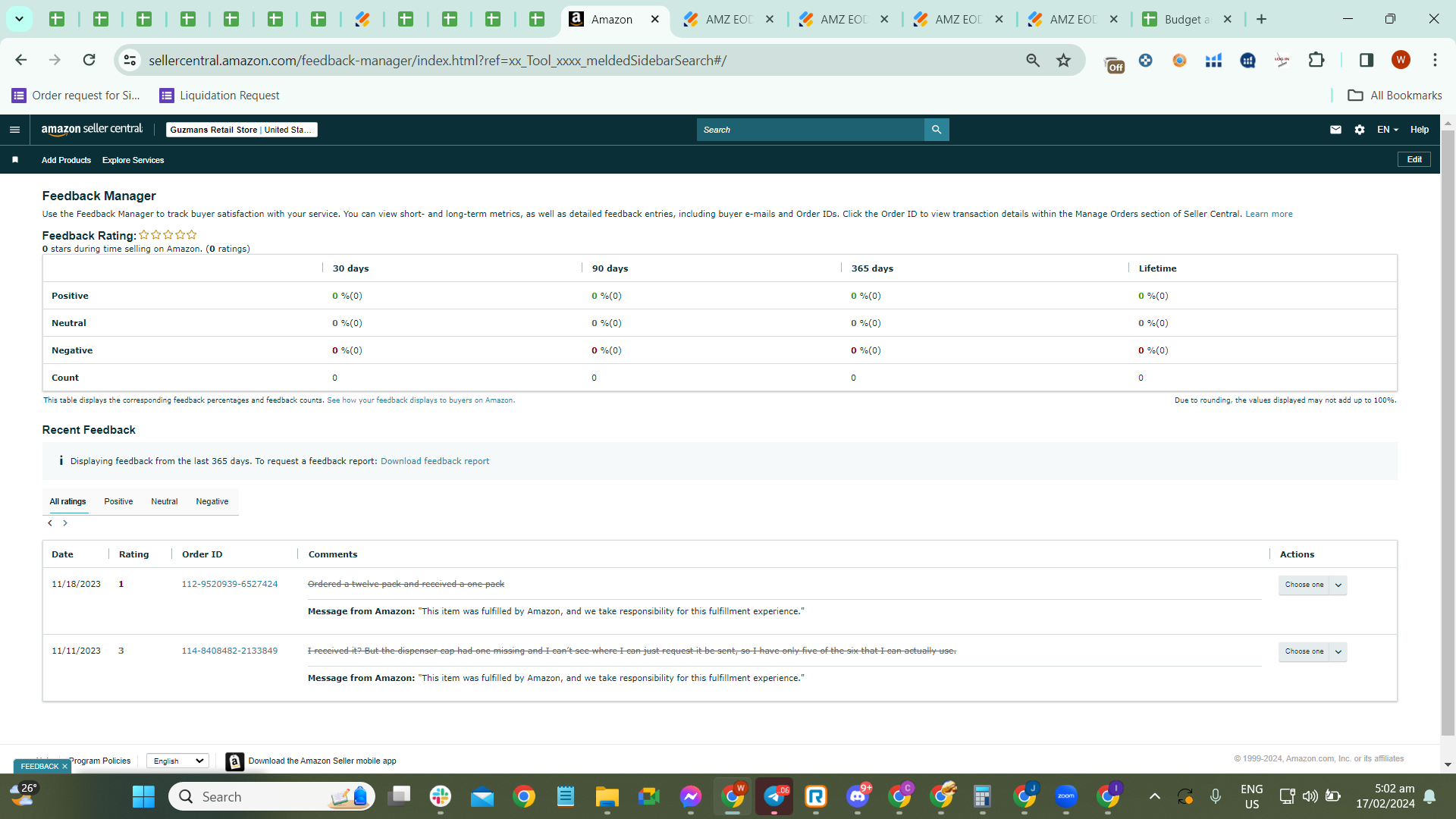
Task: Show hidden system tray icons chevron
Action: click(x=1154, y=797)
